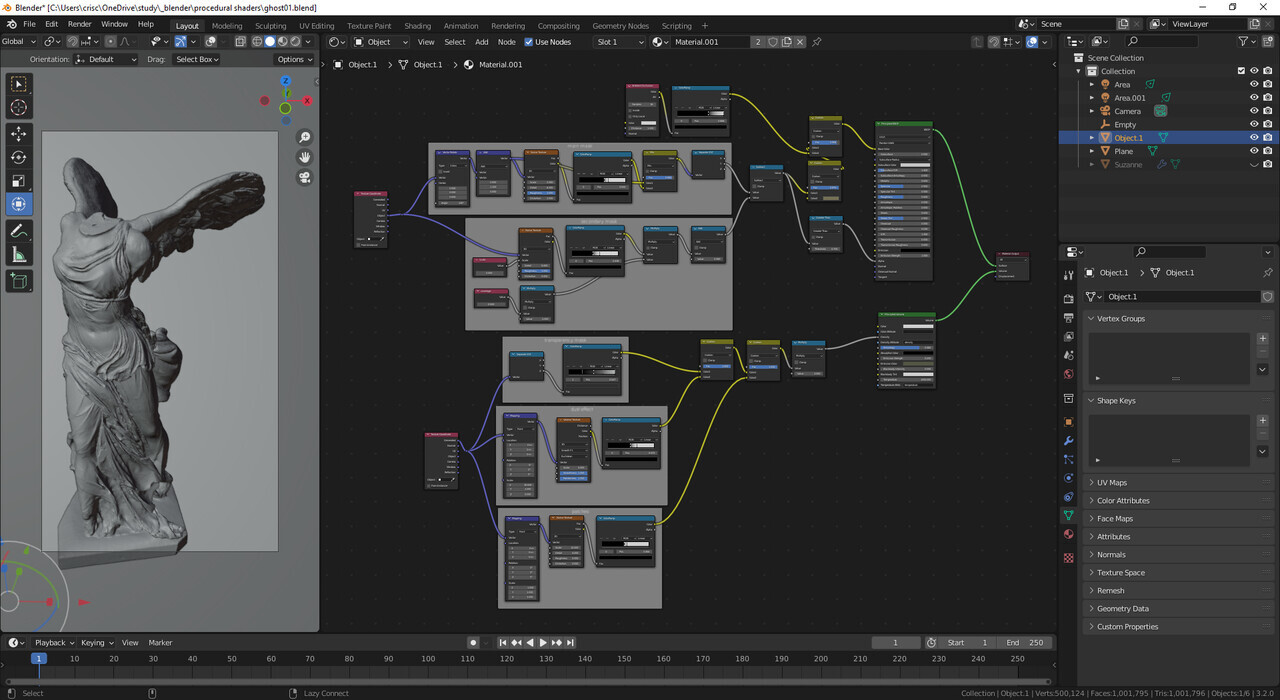Click the Fake User shield icon for Material.001
Screen dimensions: 1280x700
(772, 42)
